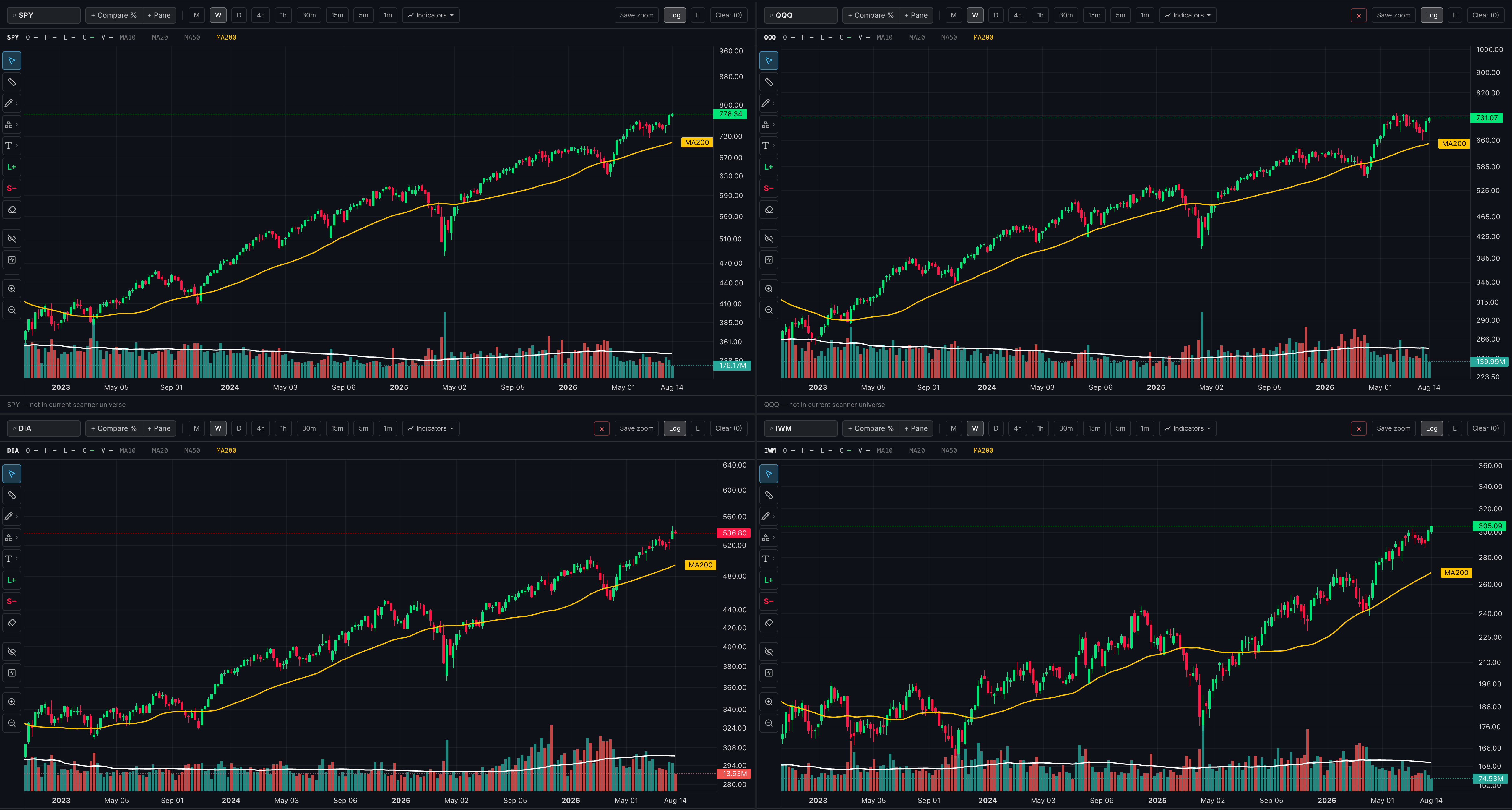This screenshot has width=1512, height=810.
Task: Zoom in using magnifier plus in IWM chart
Action: click(x=769, y=702)
